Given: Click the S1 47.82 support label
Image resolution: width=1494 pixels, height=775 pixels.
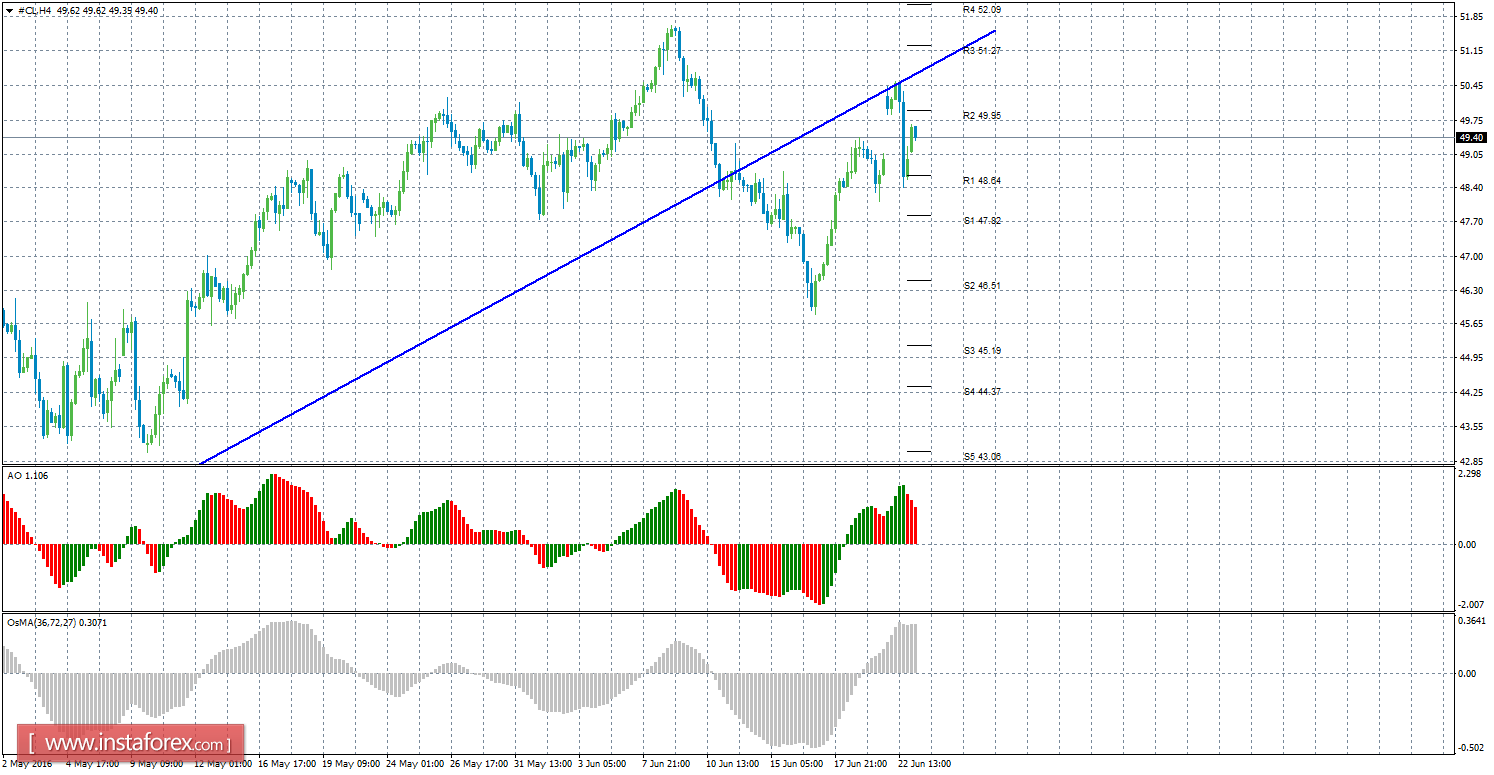Looking at the screenshot, I should pos(982,220).
